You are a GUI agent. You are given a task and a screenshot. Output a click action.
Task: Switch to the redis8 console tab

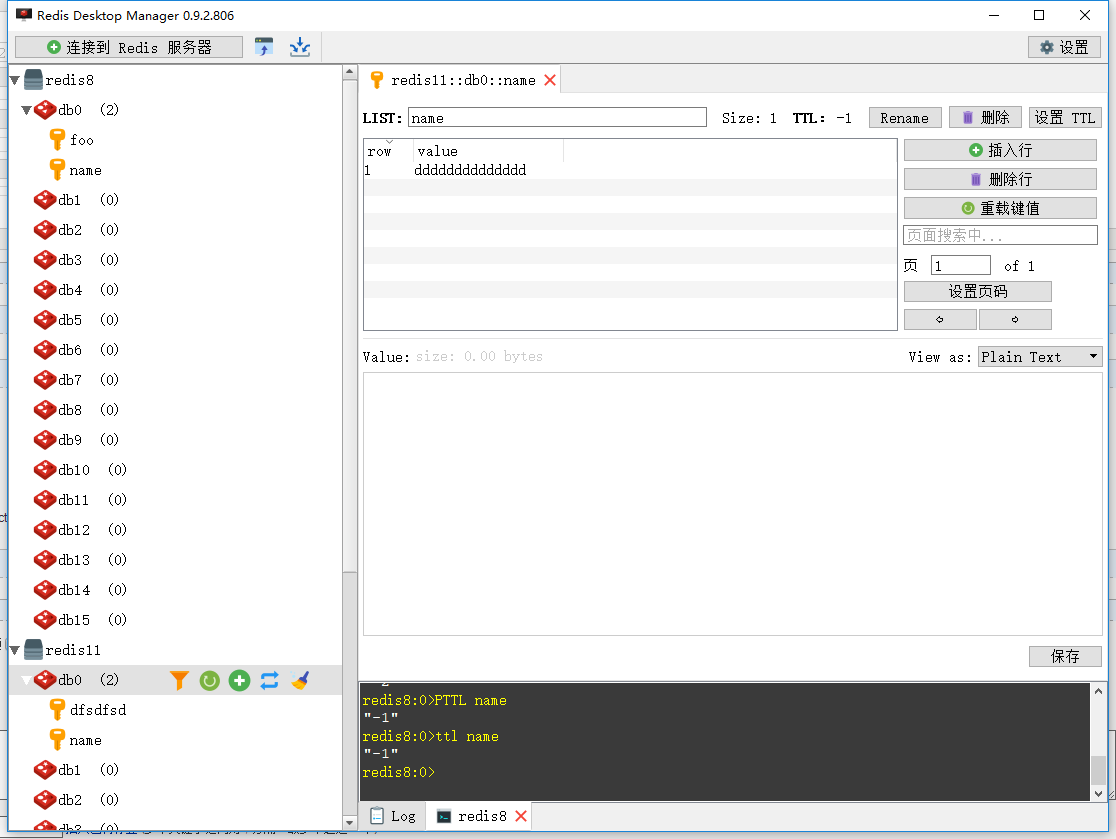tap(473, 816)
